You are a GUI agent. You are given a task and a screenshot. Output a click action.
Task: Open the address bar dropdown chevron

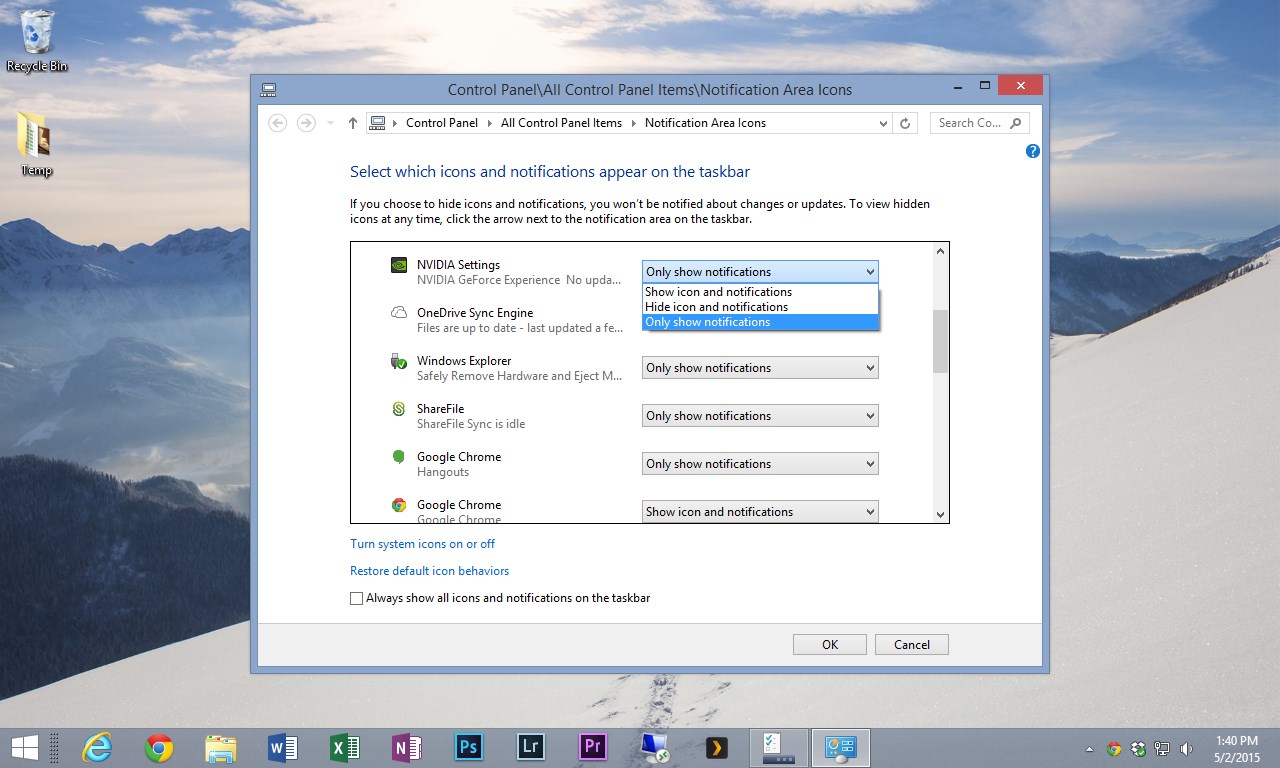click(881, 122)
